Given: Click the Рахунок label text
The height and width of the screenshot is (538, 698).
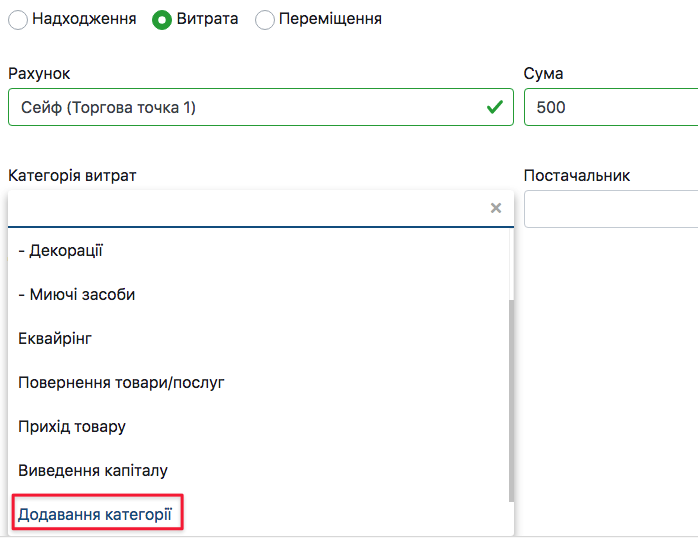Looking at the screenshot, I should [39, 74].
